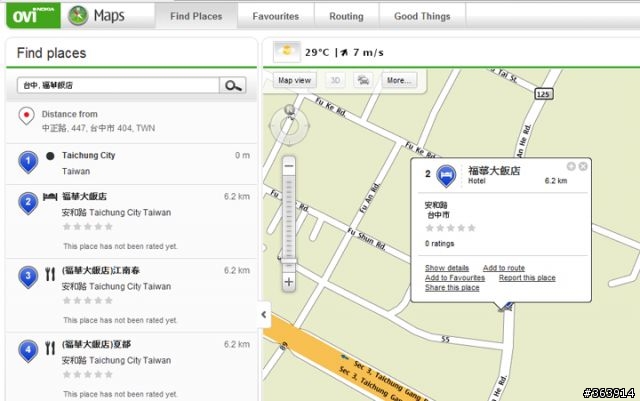The height and width of the screenshot is (401, 640).
Task: Focus the place search input field
Action: 118,85
